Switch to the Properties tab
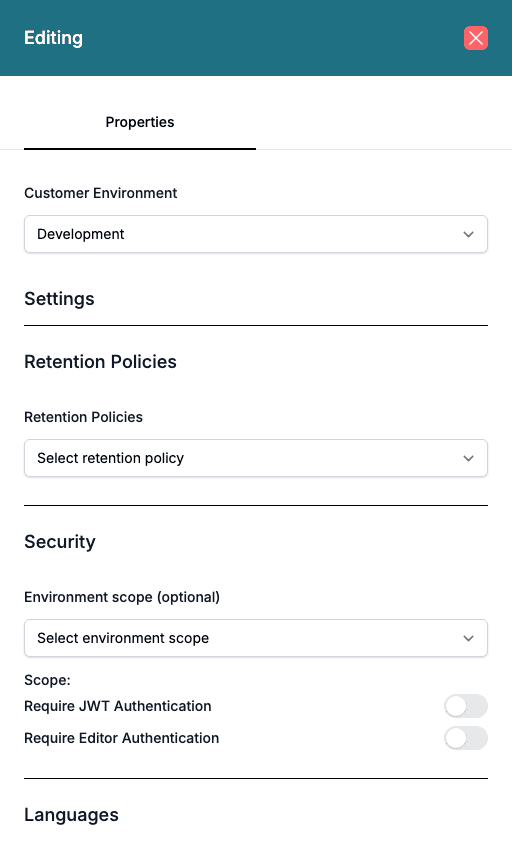Screen dimensions: 512x860 click(140, 122)
